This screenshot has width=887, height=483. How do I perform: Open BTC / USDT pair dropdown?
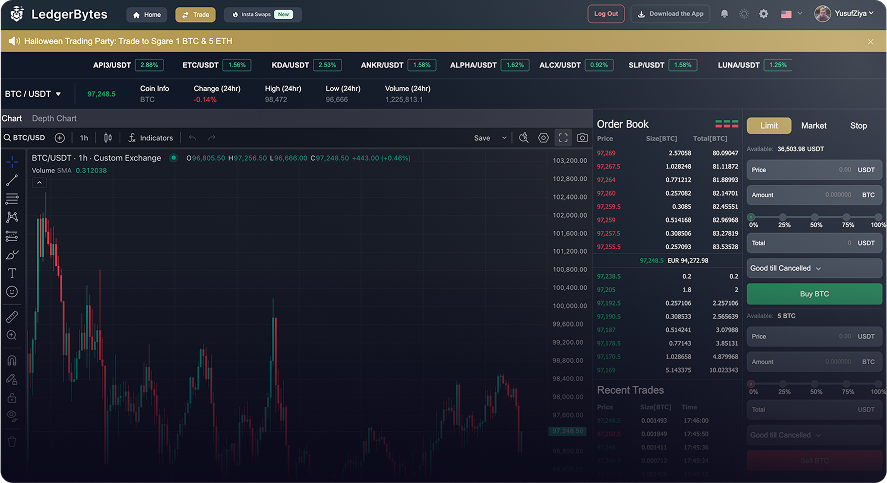click(33, 94)
